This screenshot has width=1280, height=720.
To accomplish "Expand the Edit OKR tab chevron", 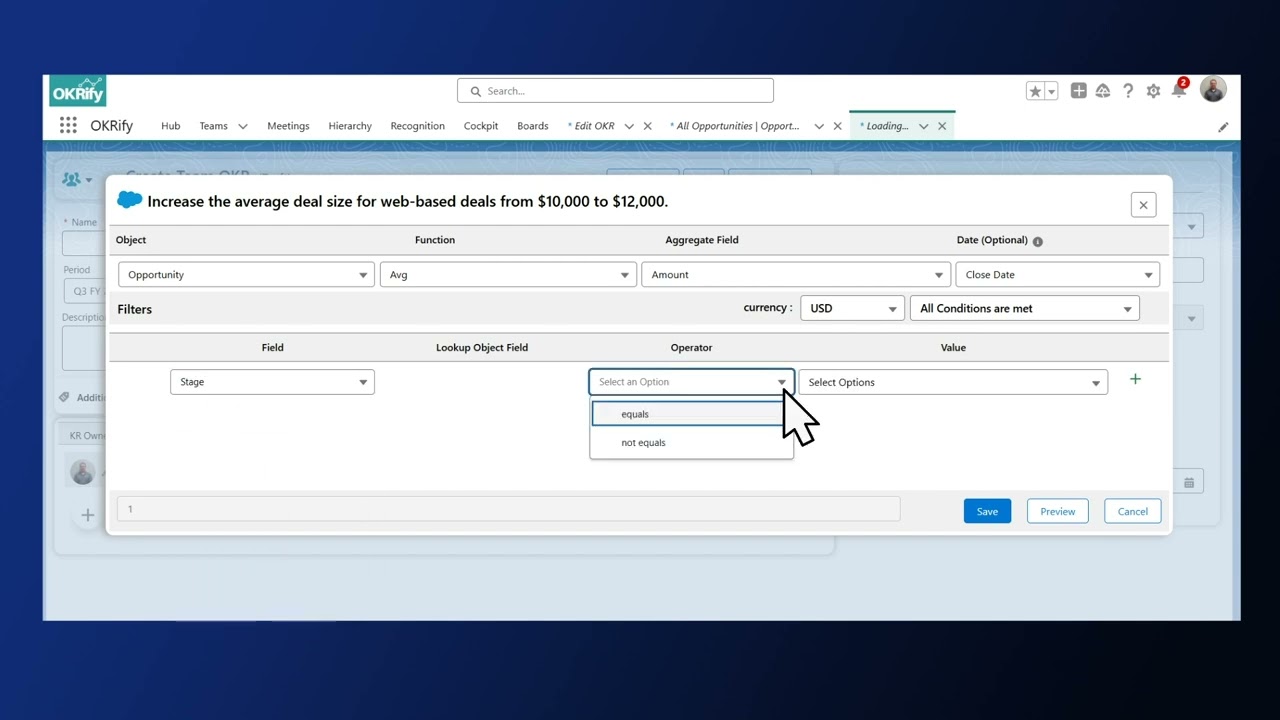I will 629,126.
